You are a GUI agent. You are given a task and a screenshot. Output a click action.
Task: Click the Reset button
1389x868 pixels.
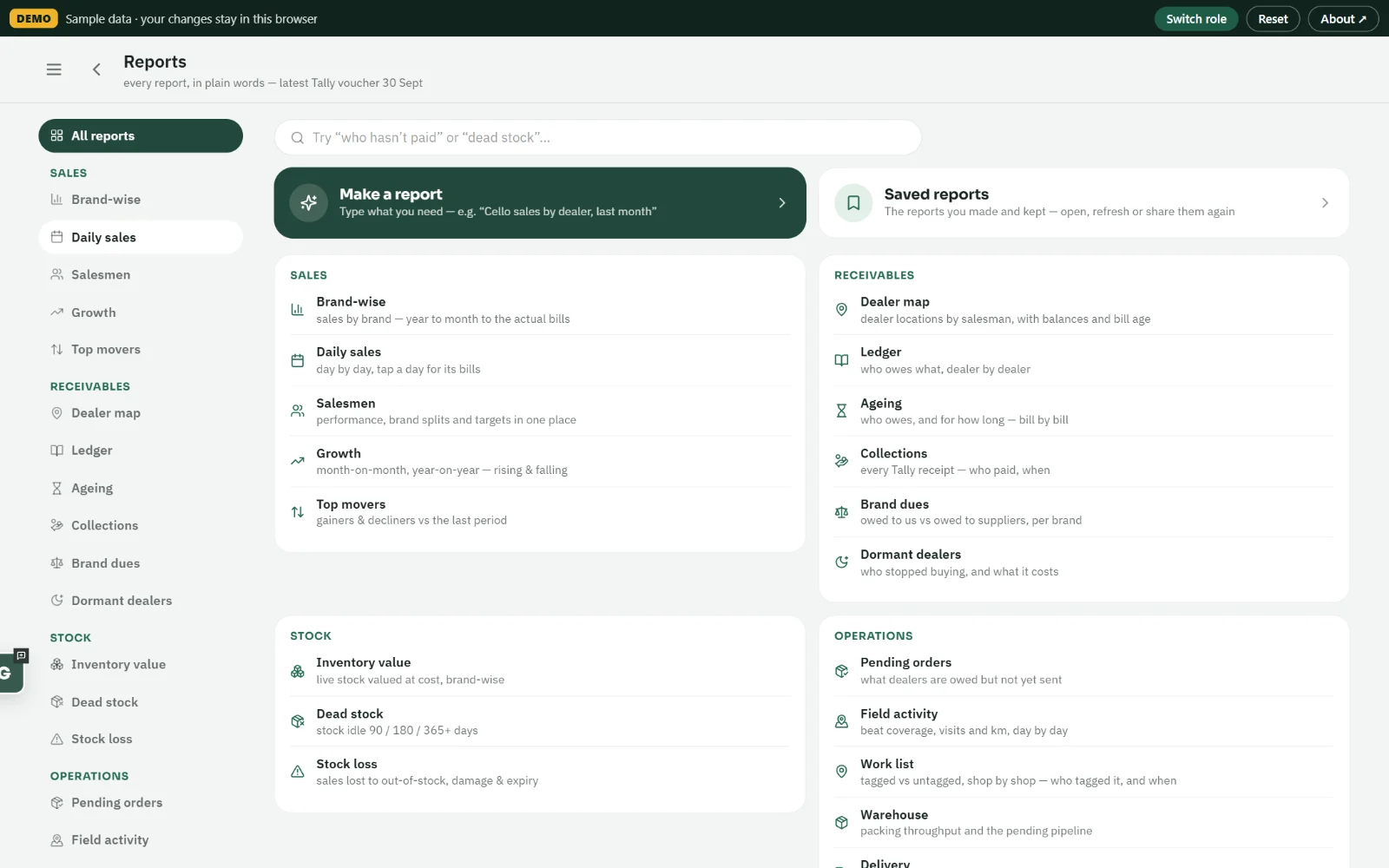pyautogui.click(x=1274, y=19)
